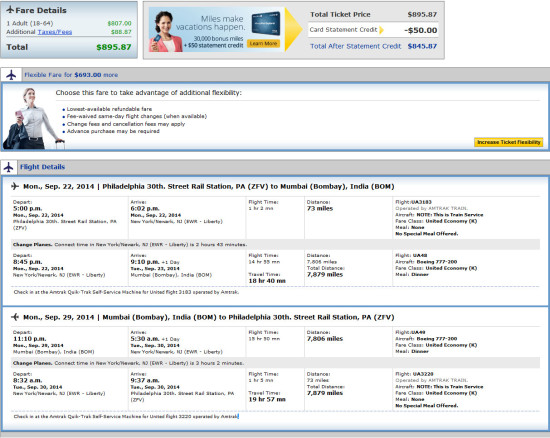Click the 19 hr 57 mn travel time
550x438 pixels.
point(267,399)
